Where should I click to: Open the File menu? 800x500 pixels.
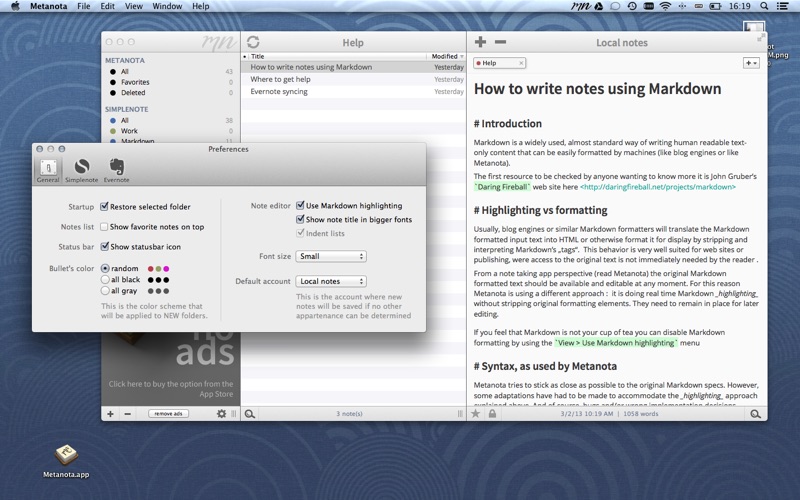pyautogui.click(x=84, y=6)
